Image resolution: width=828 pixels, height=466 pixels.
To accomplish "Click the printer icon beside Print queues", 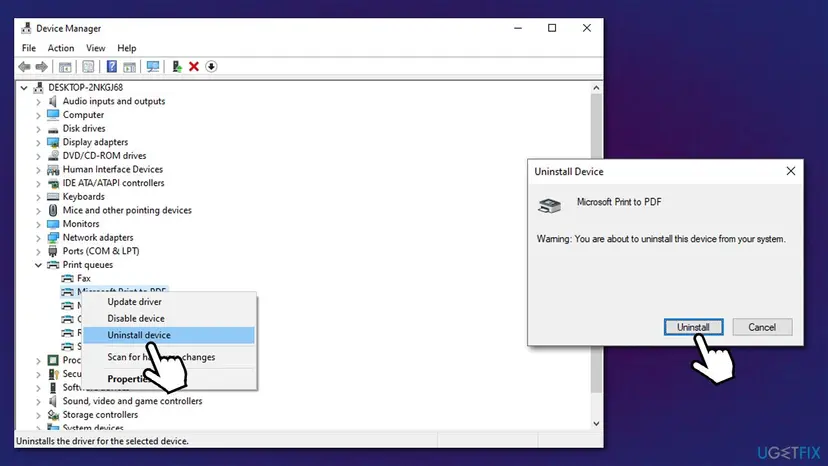I will click(x=53, y=265).
